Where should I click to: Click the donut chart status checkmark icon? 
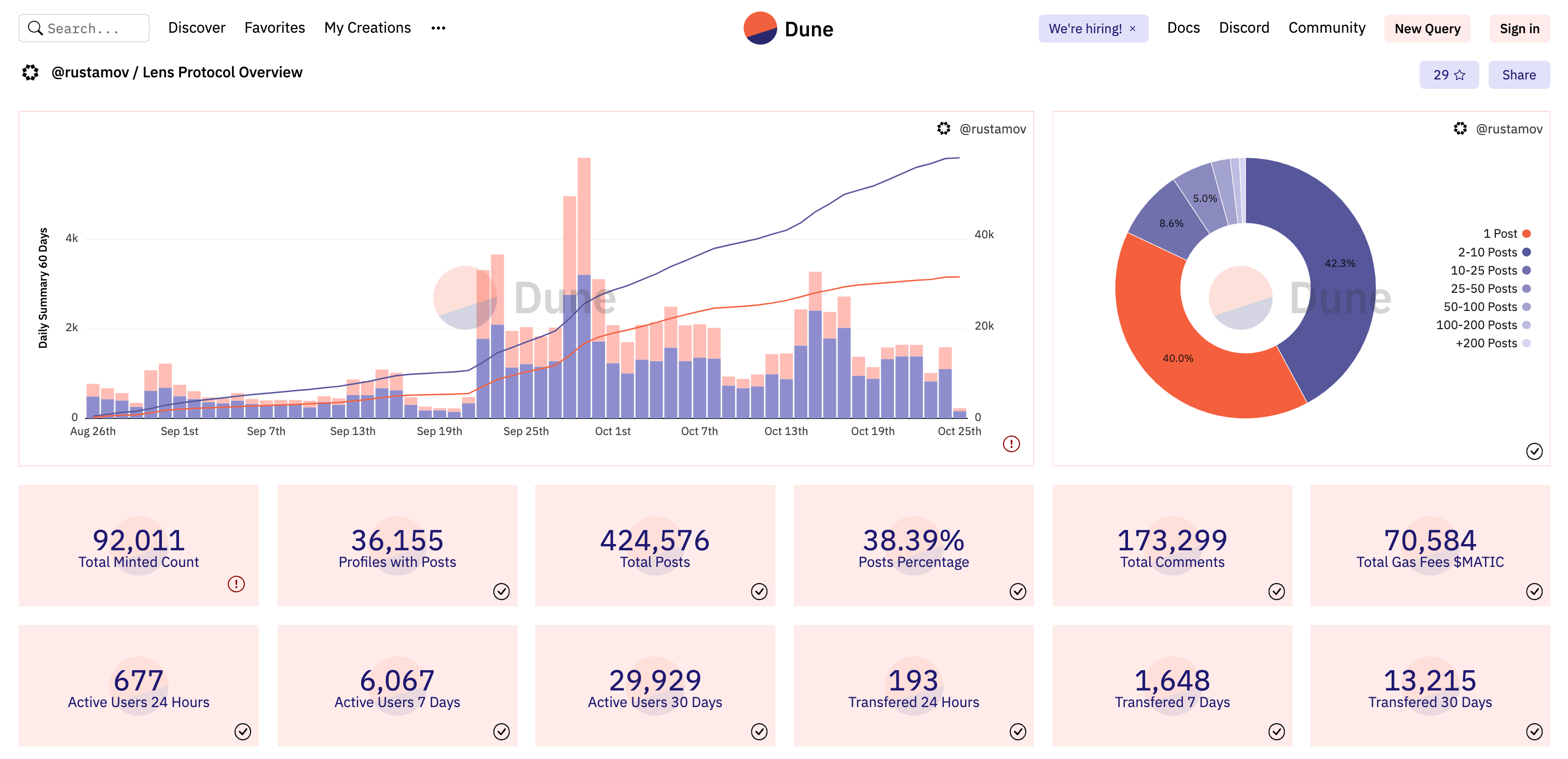1534,451
